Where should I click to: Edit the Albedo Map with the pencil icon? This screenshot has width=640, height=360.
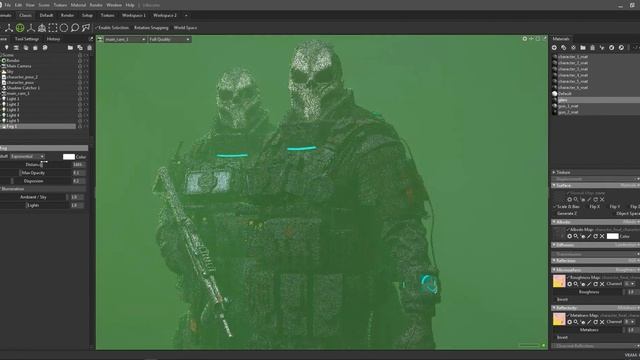589,236
